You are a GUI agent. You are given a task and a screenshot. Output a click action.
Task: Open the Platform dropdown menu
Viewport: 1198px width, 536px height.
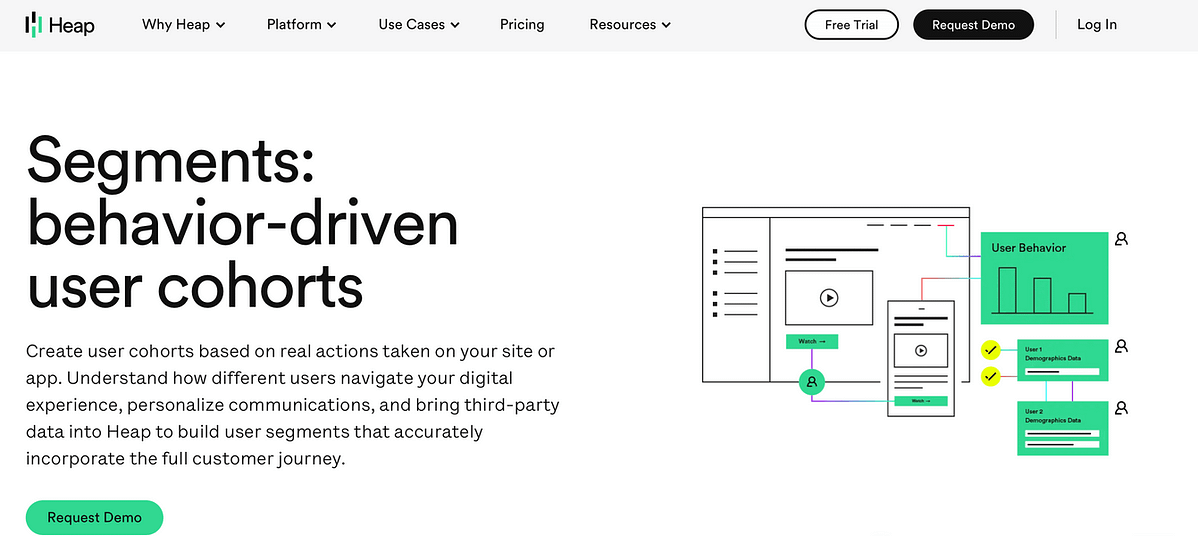pyautogui.click(x=301, y=25)
